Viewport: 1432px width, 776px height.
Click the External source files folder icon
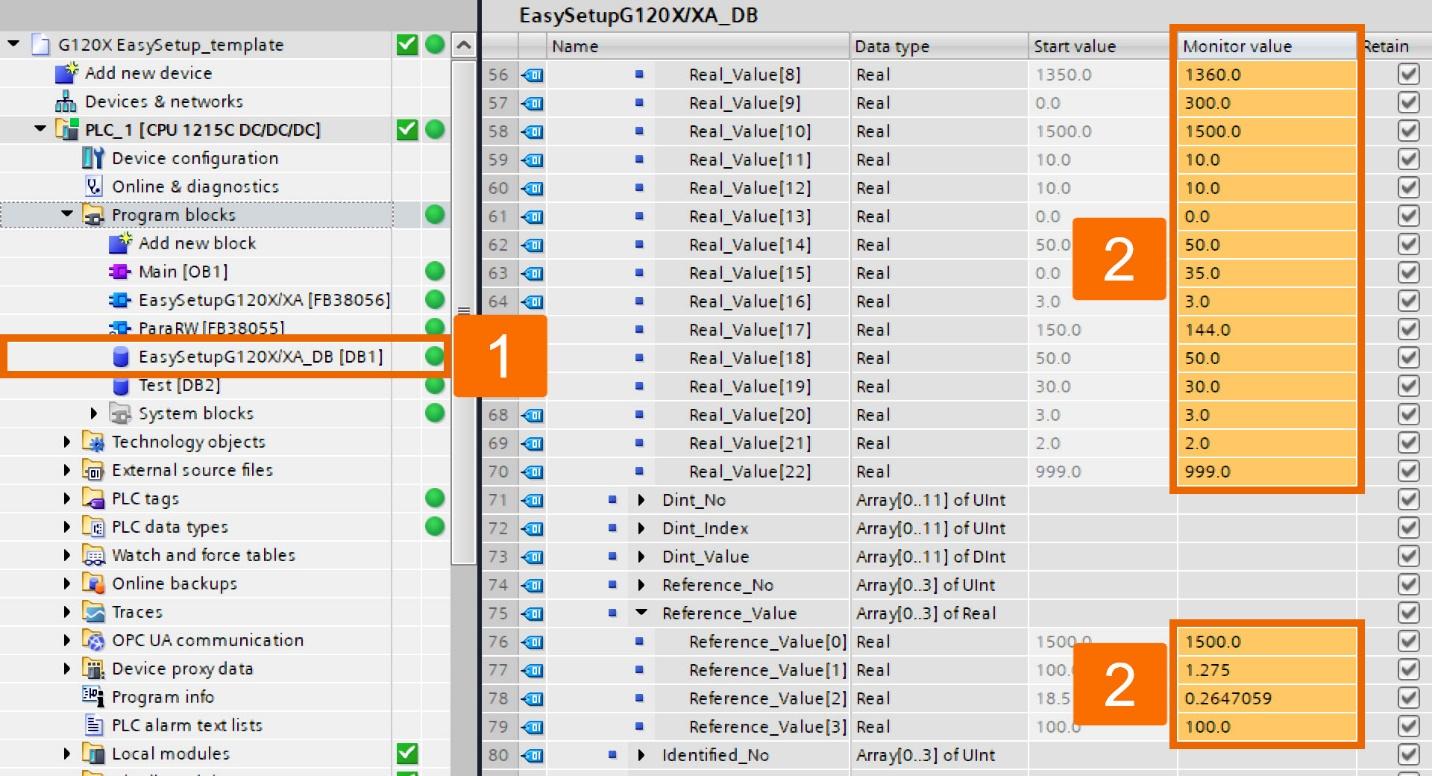(93, 470)
